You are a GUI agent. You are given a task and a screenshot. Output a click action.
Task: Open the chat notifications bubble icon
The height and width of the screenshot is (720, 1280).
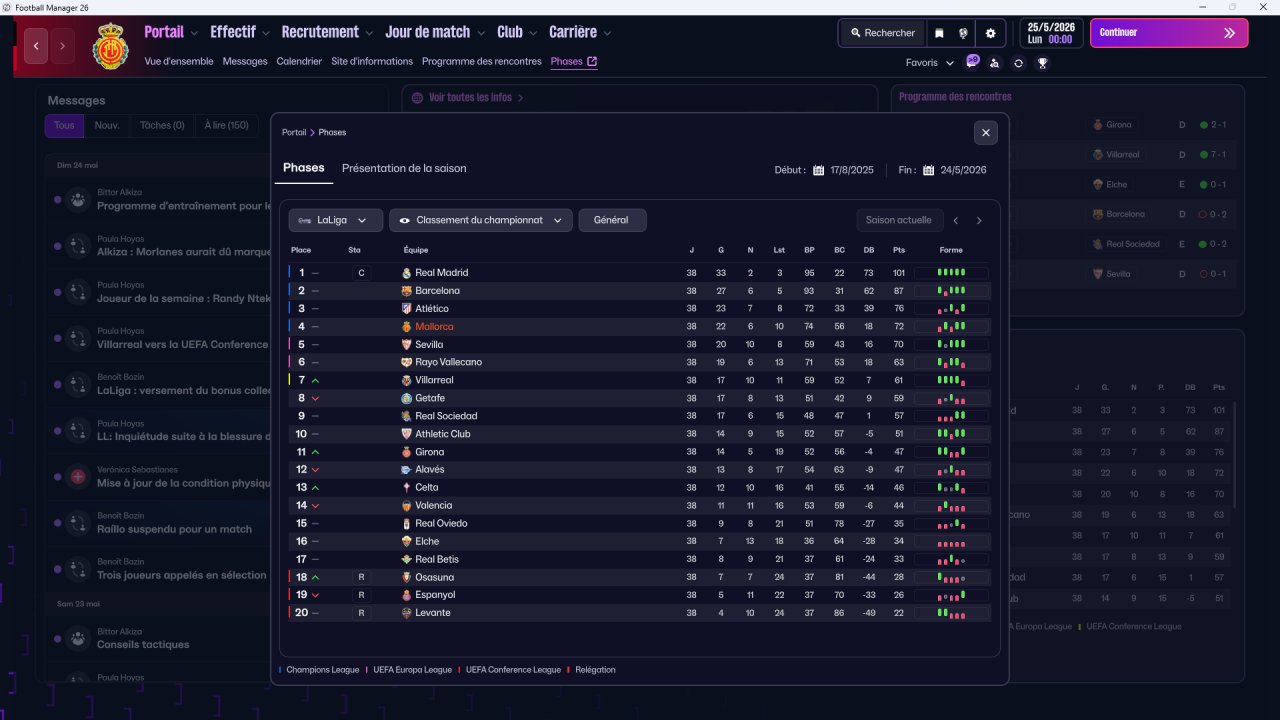972,61
